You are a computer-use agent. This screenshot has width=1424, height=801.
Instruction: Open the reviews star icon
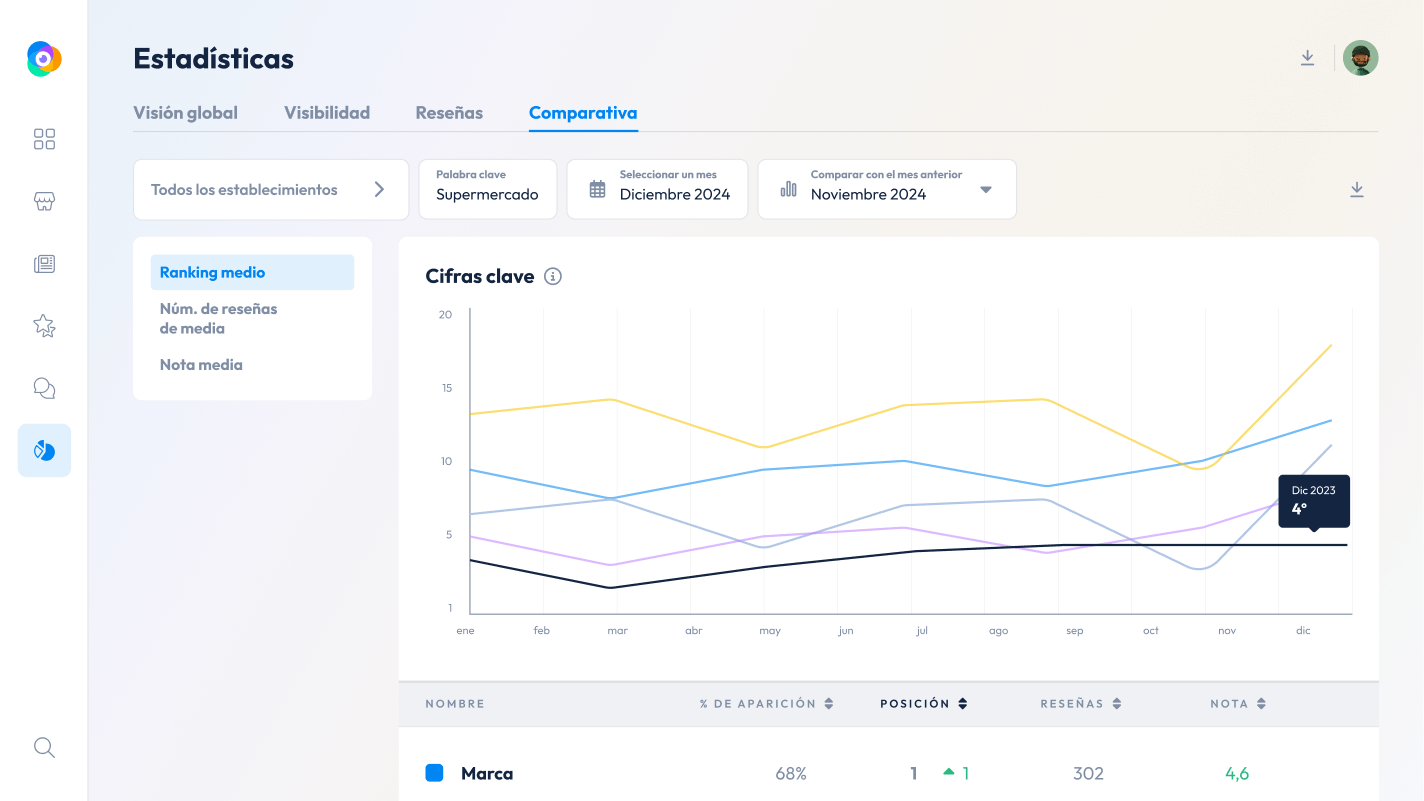(x=44, y=325)
